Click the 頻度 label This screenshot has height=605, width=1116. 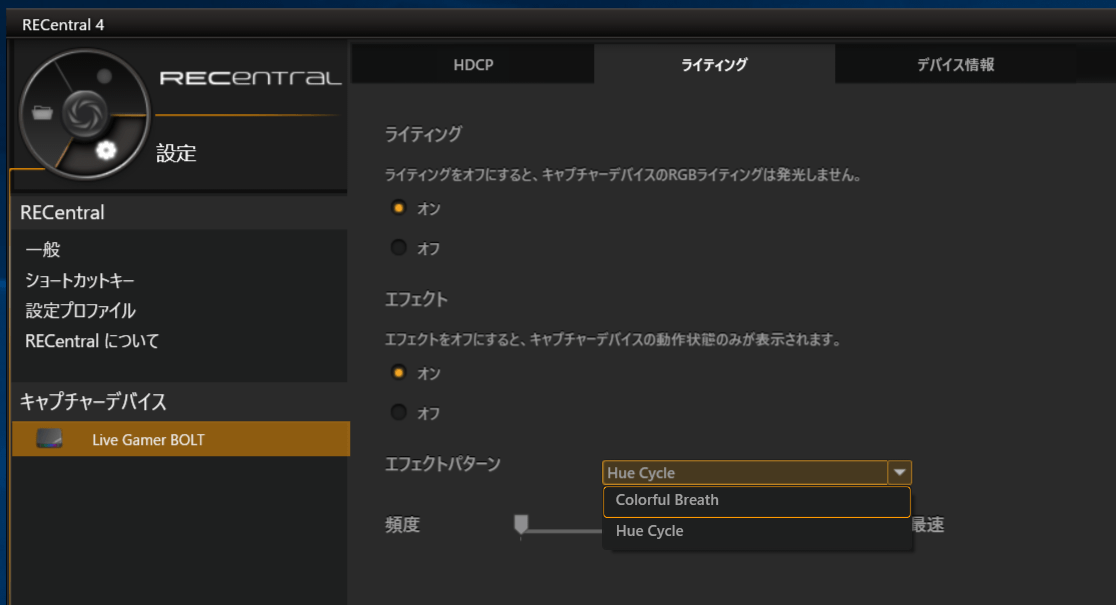[402, 525]
